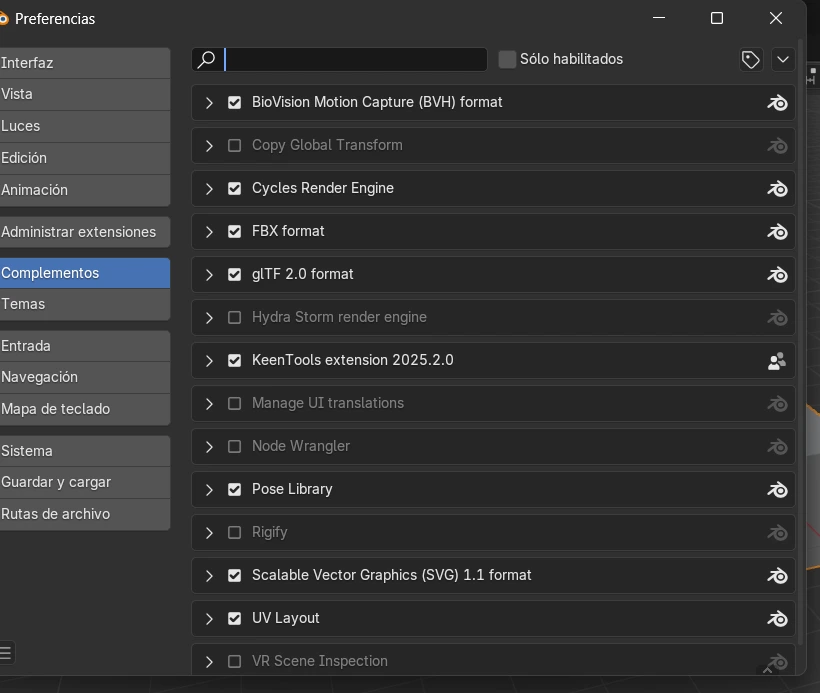Click the hamburger menu icon at bottom left

point(6,653)
